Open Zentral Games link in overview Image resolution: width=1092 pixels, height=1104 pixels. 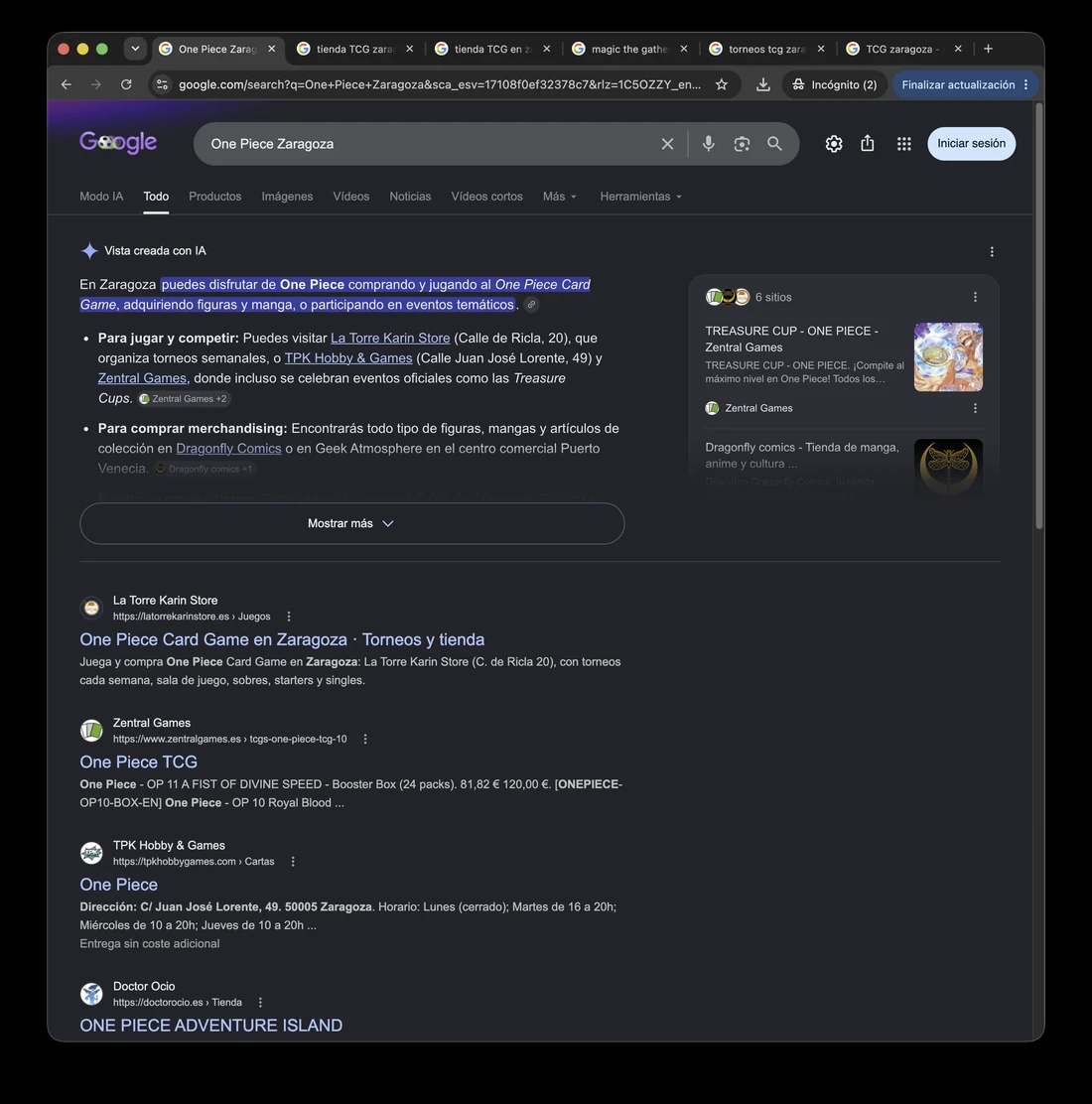tap(142, 378)
